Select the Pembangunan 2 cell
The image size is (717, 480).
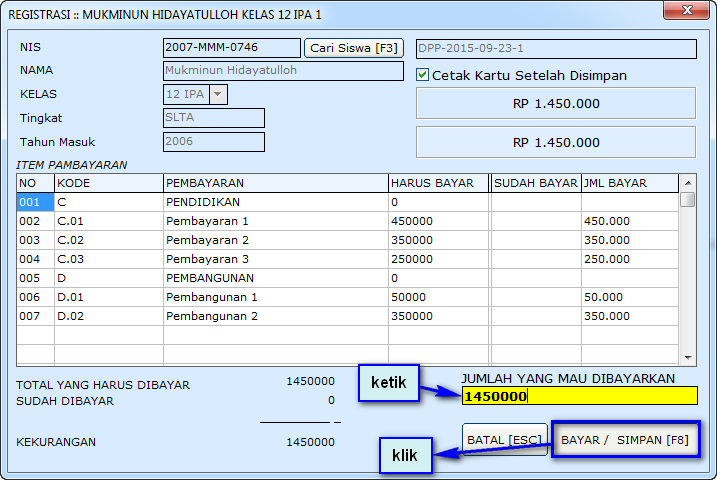click(276, 316)
